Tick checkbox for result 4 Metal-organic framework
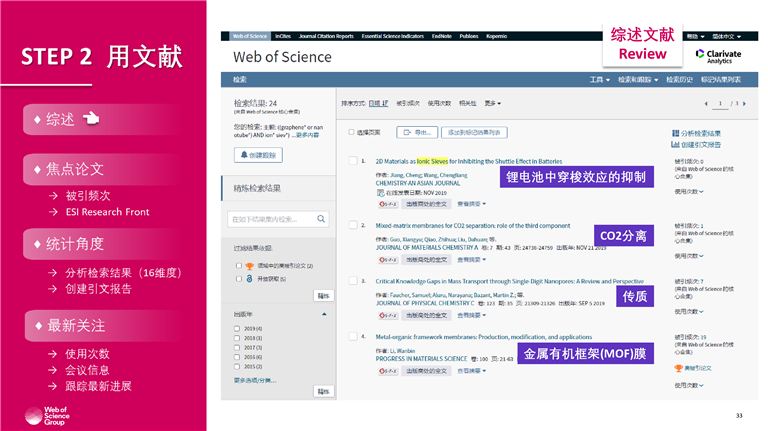The image size is (768, 431). 353,336
